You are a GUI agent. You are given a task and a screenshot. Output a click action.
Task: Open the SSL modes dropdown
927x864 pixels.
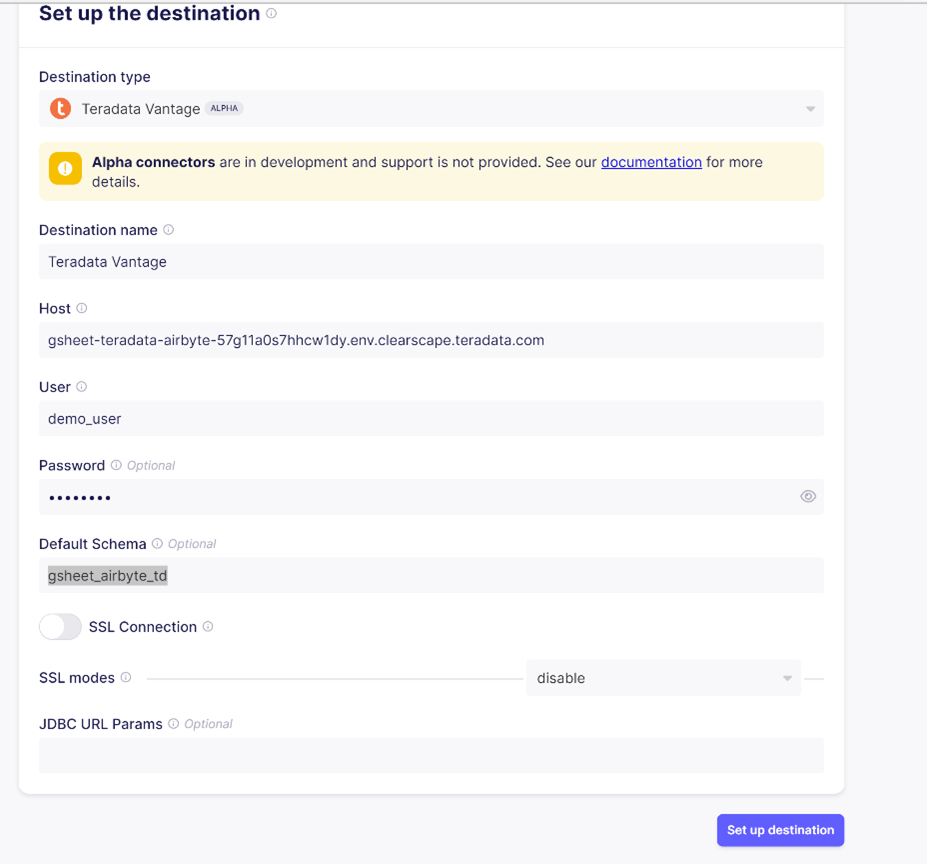[x=663, y=677]
